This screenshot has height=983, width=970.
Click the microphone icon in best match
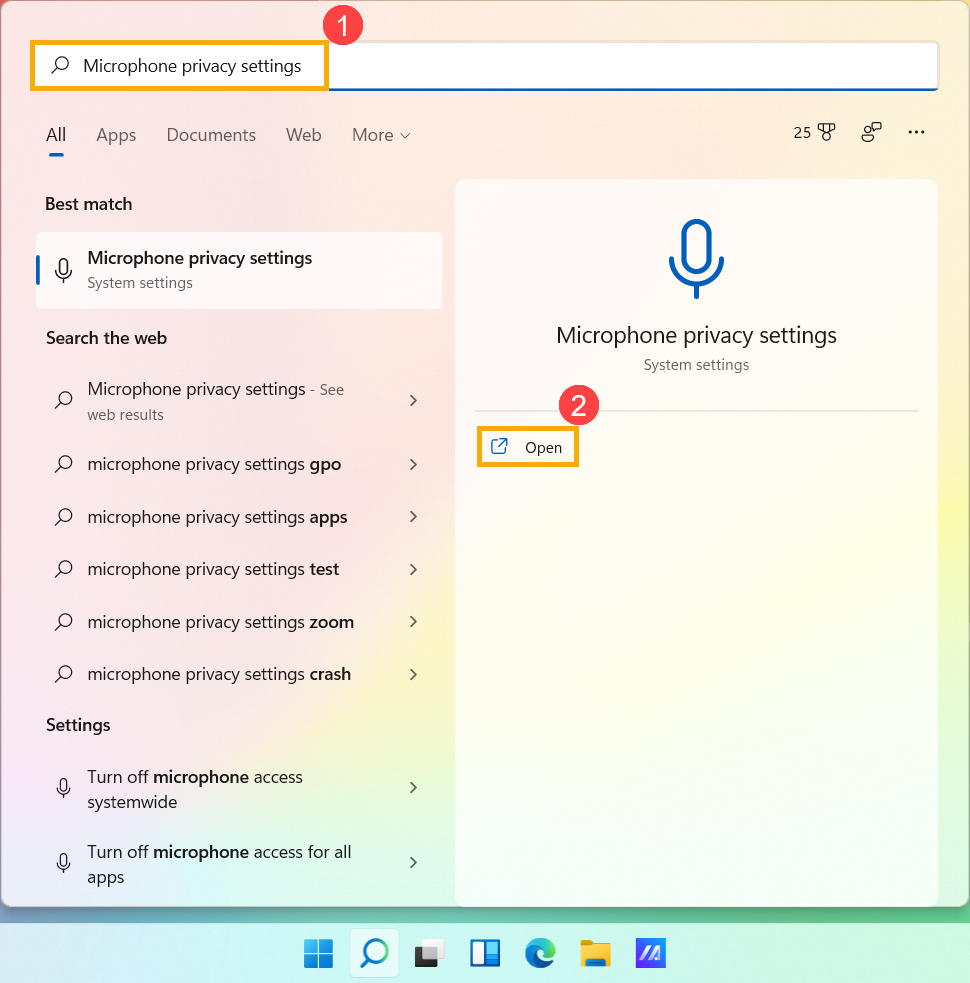click(x=63, y=270)
